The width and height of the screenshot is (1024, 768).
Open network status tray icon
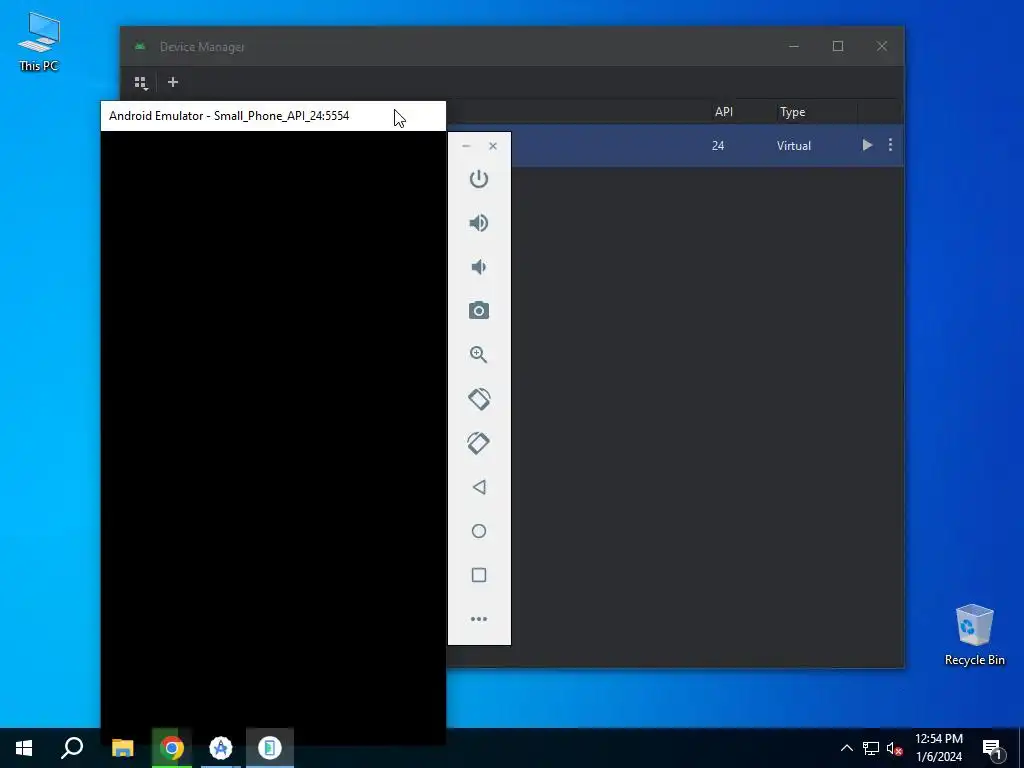pyautogui.click(x=871, y=748)
